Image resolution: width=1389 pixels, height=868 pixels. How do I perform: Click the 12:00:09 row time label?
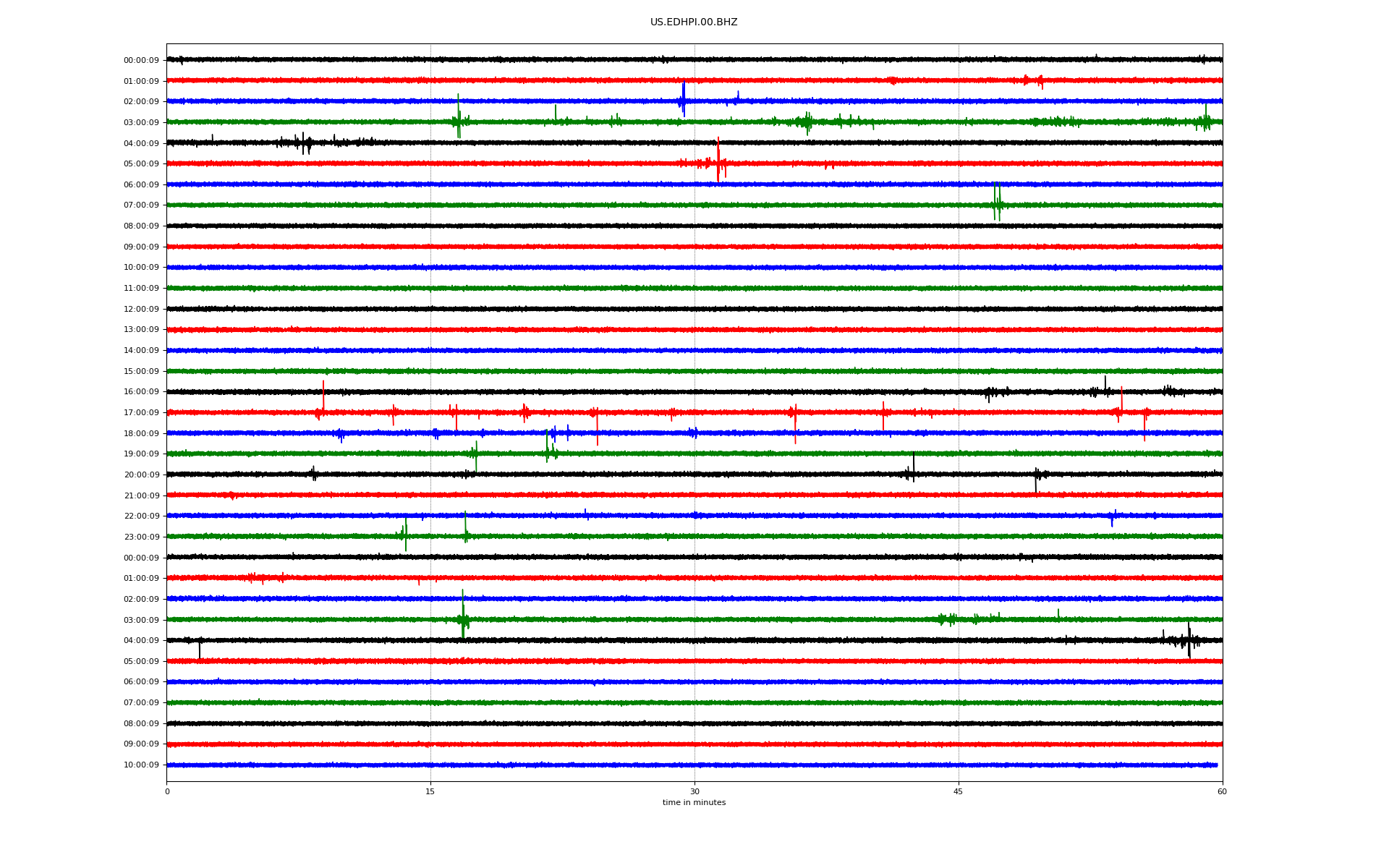click(x=141, y=310)
